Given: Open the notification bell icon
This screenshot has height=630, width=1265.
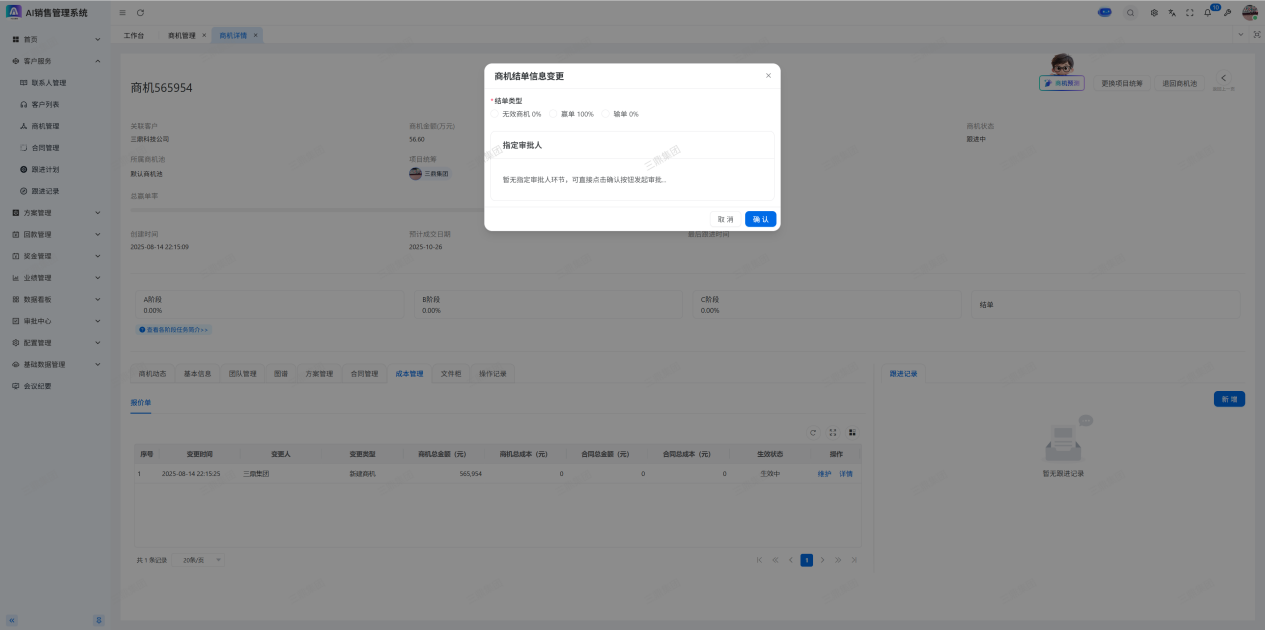Looking at the screenshot, I should pos(1207,13).
